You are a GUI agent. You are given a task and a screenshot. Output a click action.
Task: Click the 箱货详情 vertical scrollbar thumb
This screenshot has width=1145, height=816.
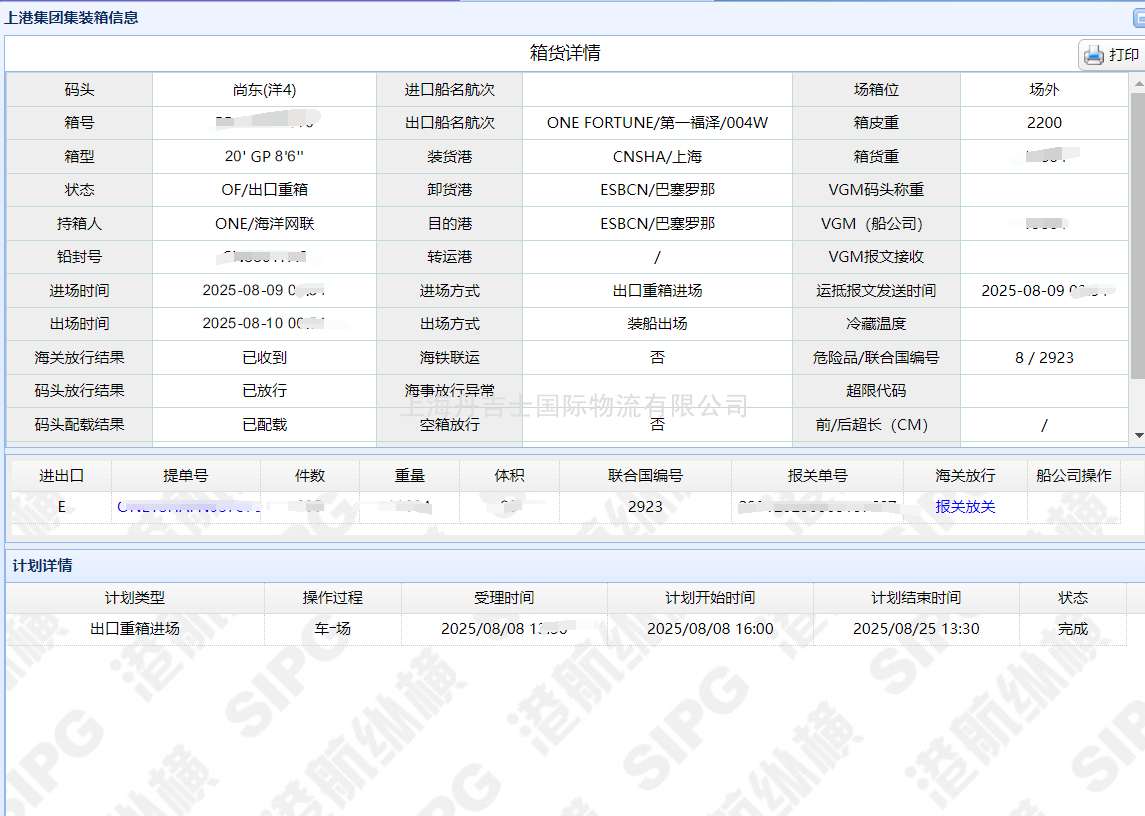tap(1137, 235)
